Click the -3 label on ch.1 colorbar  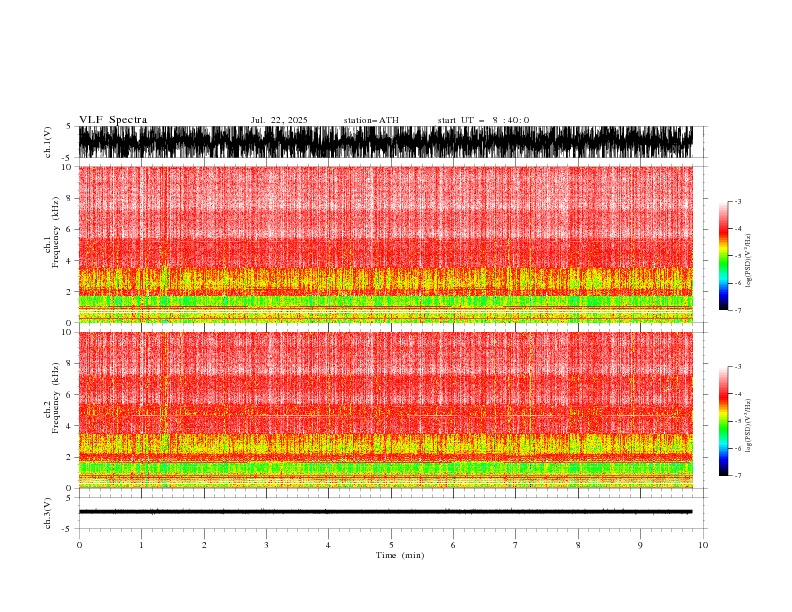click(737, 201)
